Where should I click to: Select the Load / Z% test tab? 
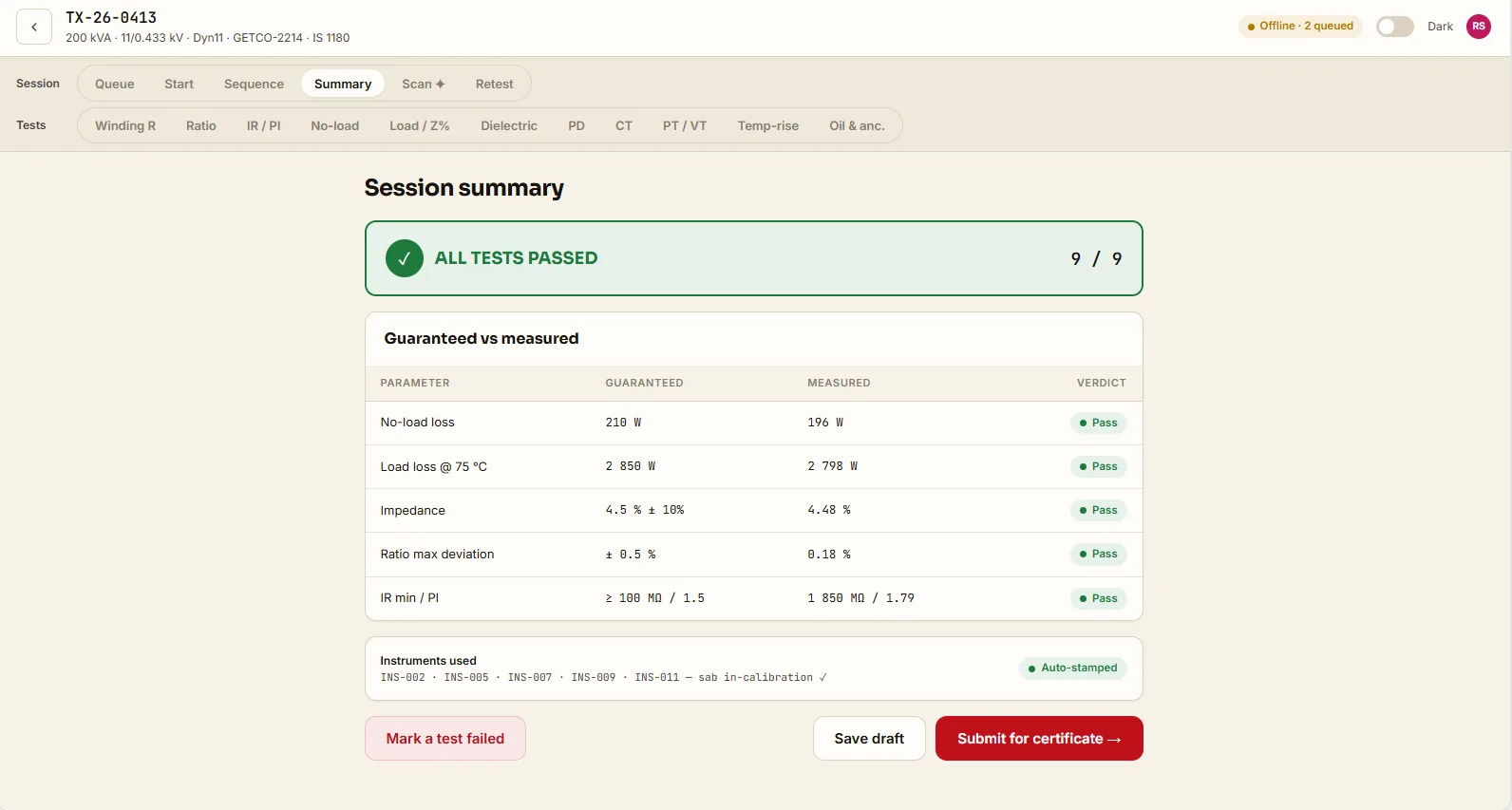tap(420, 125)
